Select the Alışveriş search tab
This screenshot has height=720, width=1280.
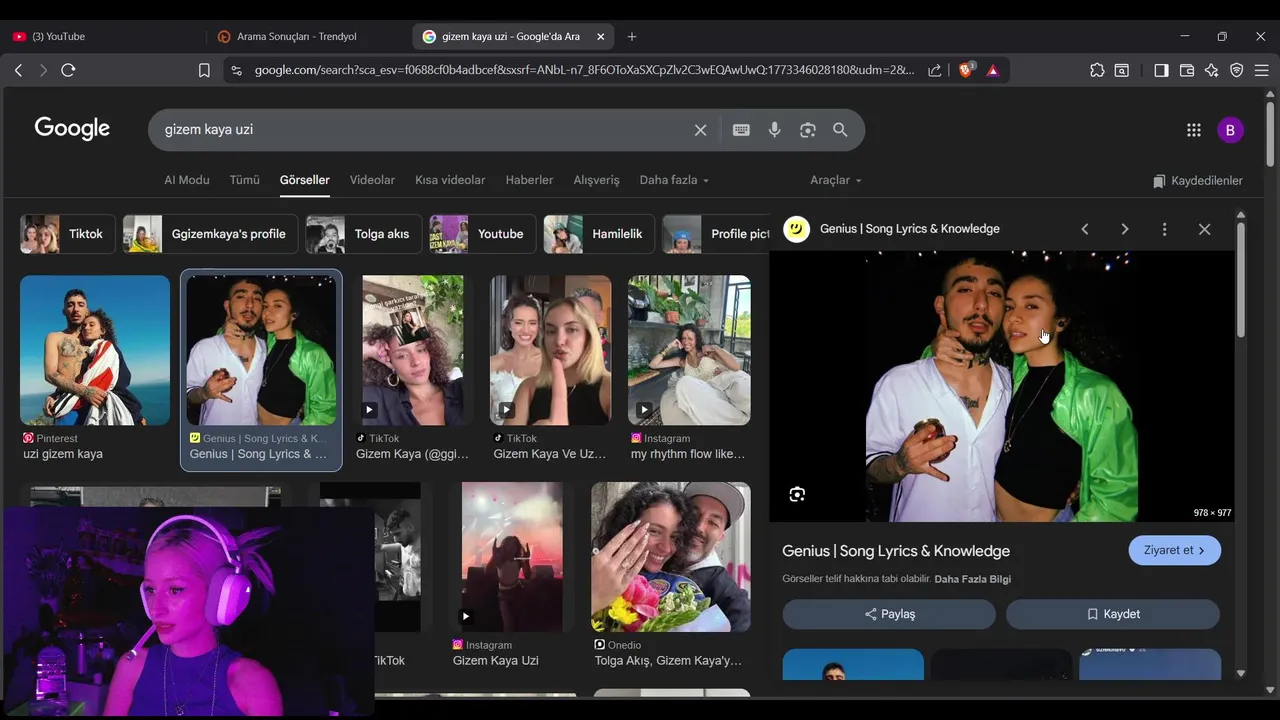(x=596, y=180)
